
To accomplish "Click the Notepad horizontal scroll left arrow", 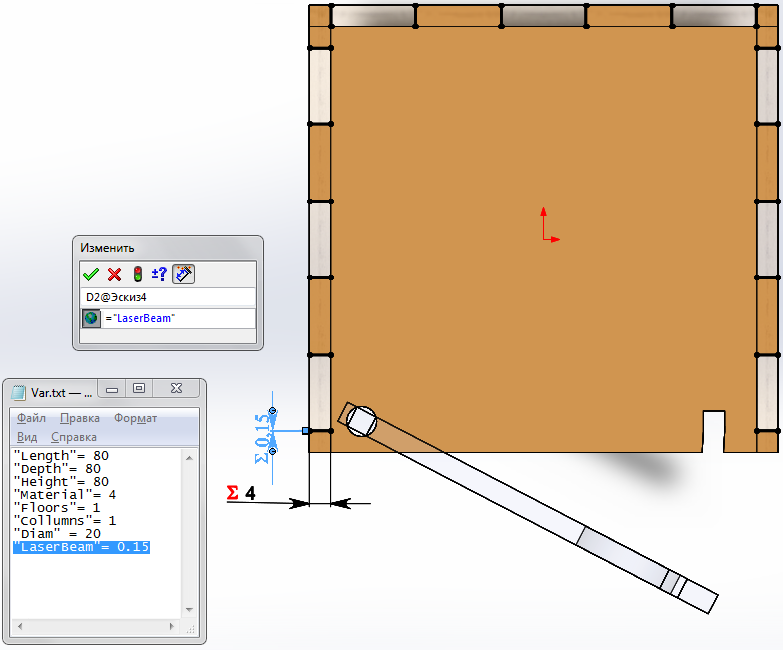I will coord(20,626).
